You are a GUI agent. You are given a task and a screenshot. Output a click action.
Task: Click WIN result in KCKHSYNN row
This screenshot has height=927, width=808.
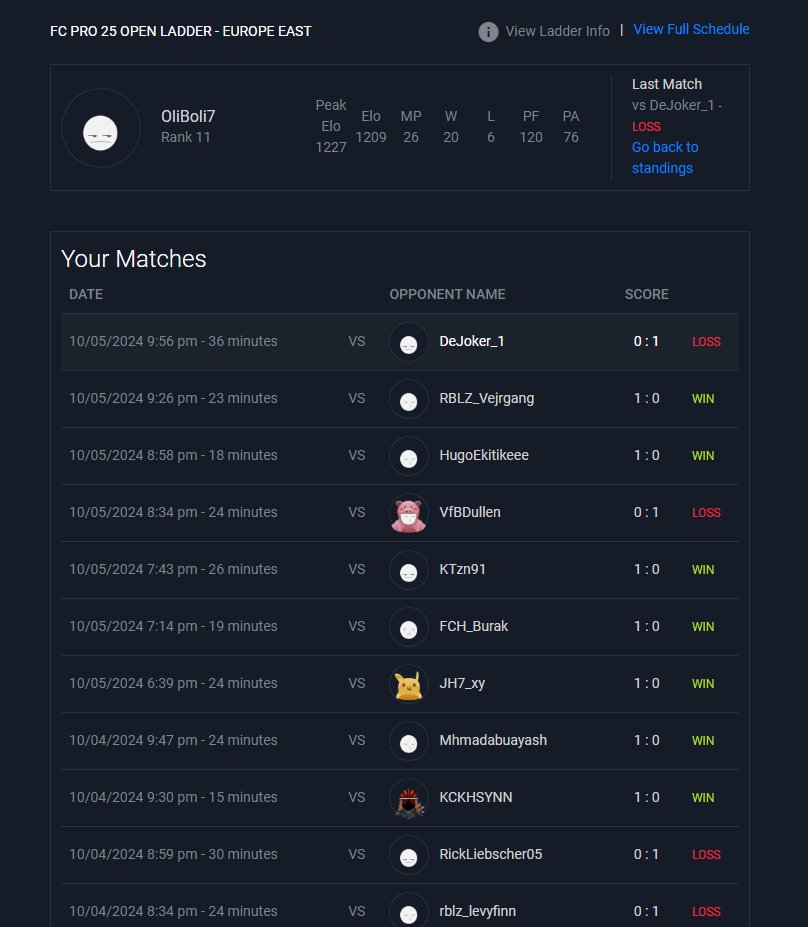pyautogui.click(x=703, y=798)
